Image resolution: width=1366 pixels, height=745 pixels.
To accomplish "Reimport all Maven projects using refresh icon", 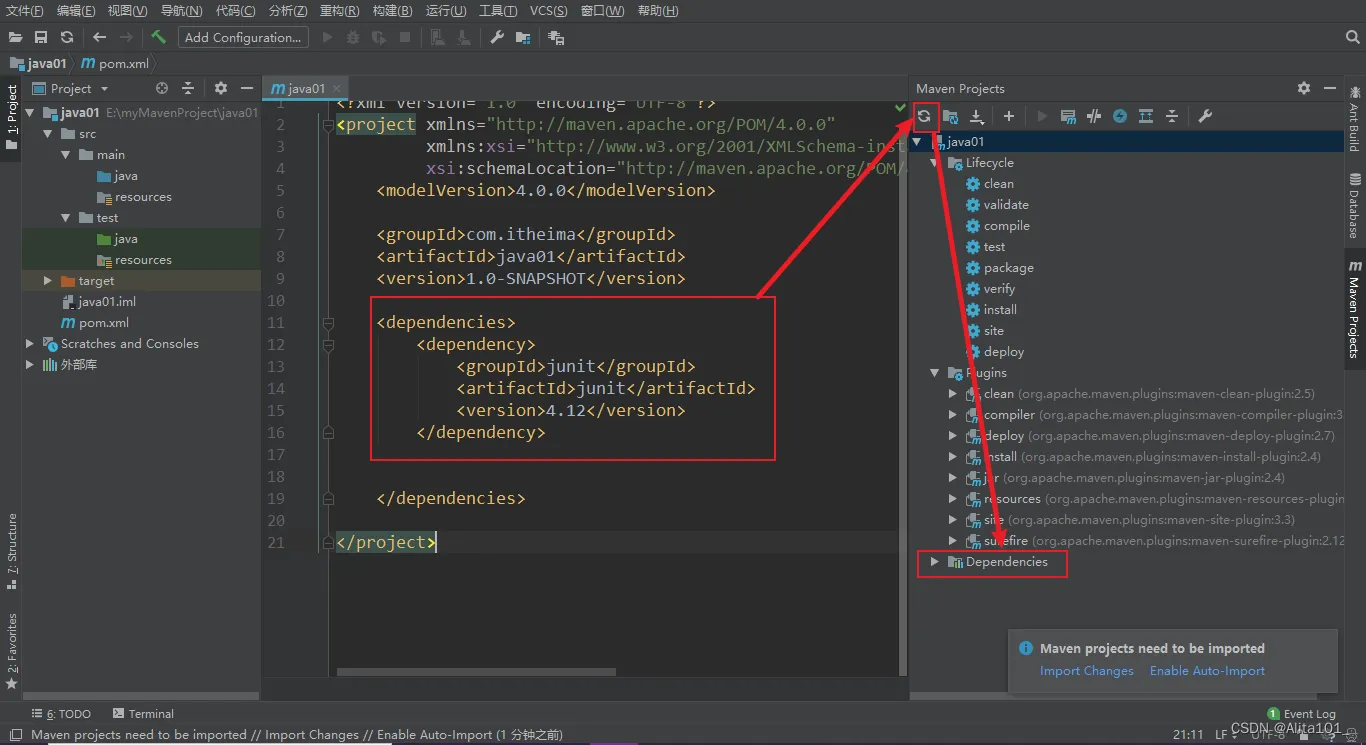I will [924, 116].
